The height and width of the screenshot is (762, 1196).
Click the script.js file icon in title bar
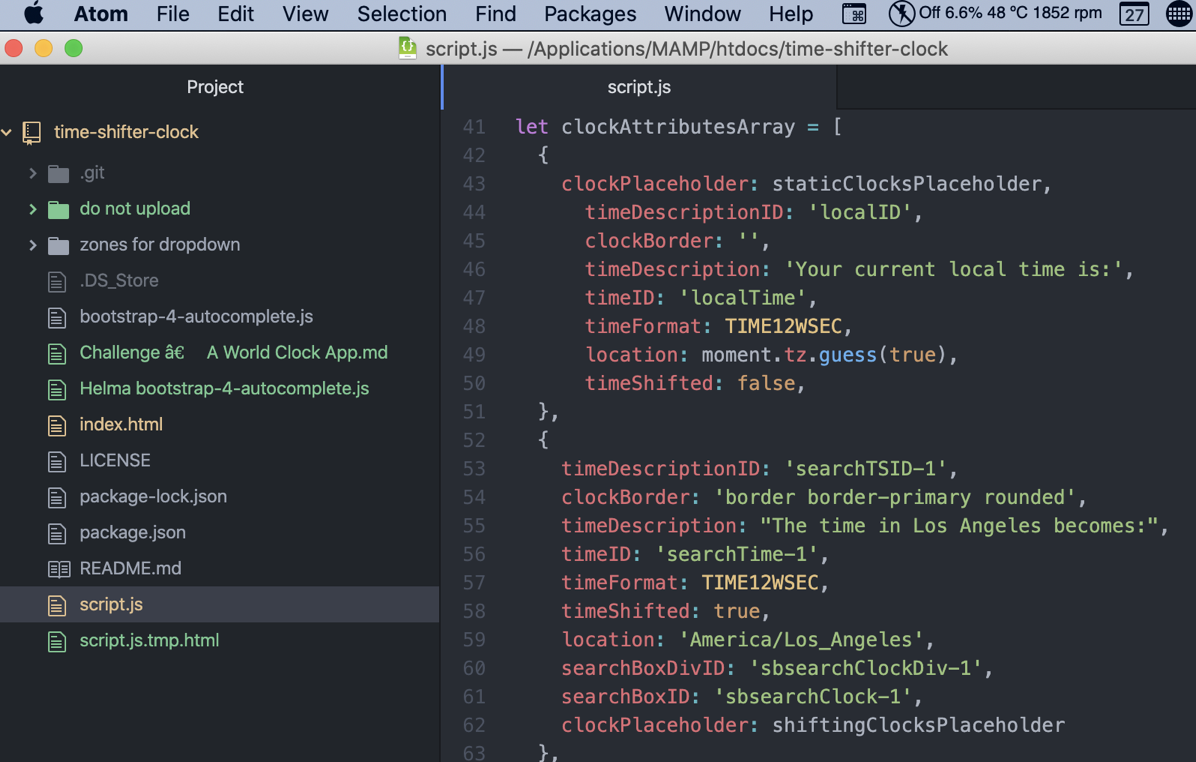click(x=407, y=48)
